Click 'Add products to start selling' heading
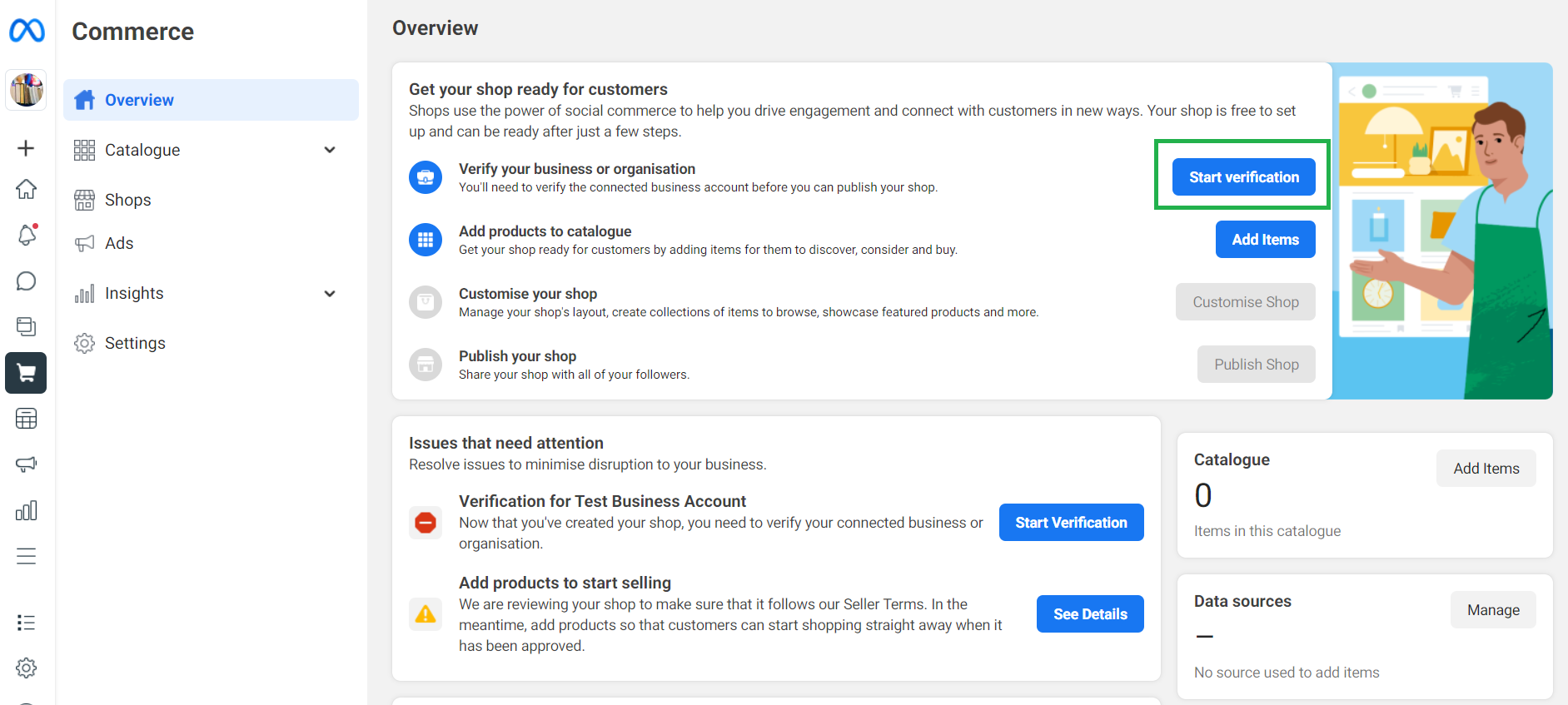 [x=565, y=583]
